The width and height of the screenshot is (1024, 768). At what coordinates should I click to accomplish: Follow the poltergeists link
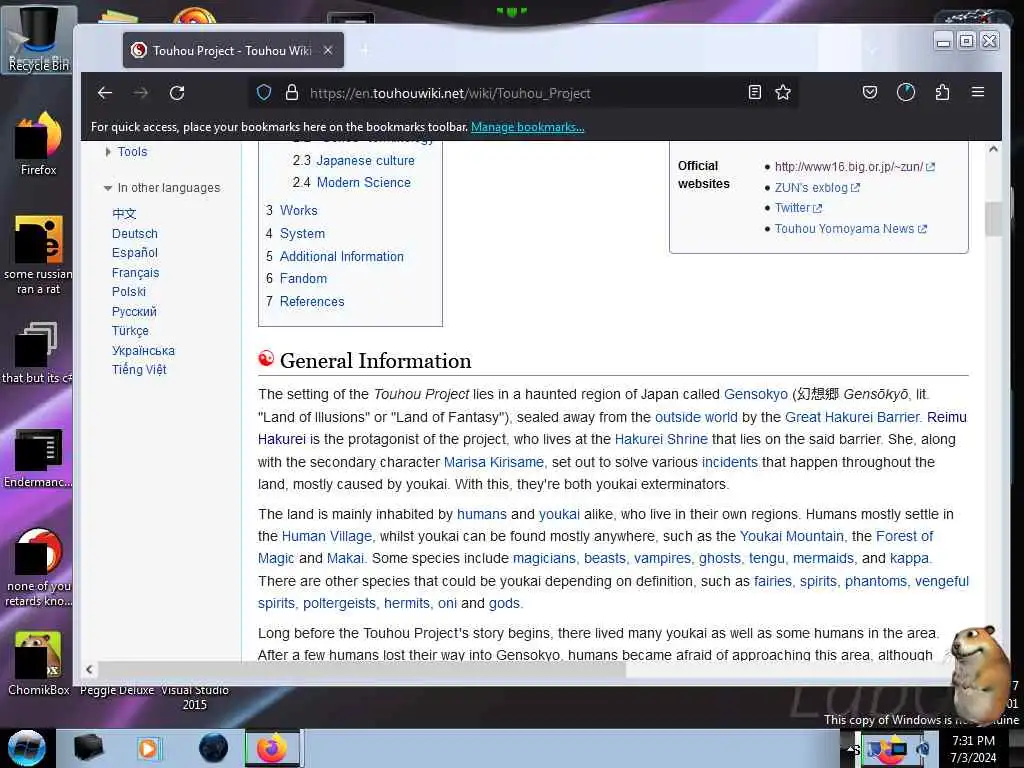pyautogui.click(x=339, y=603)
